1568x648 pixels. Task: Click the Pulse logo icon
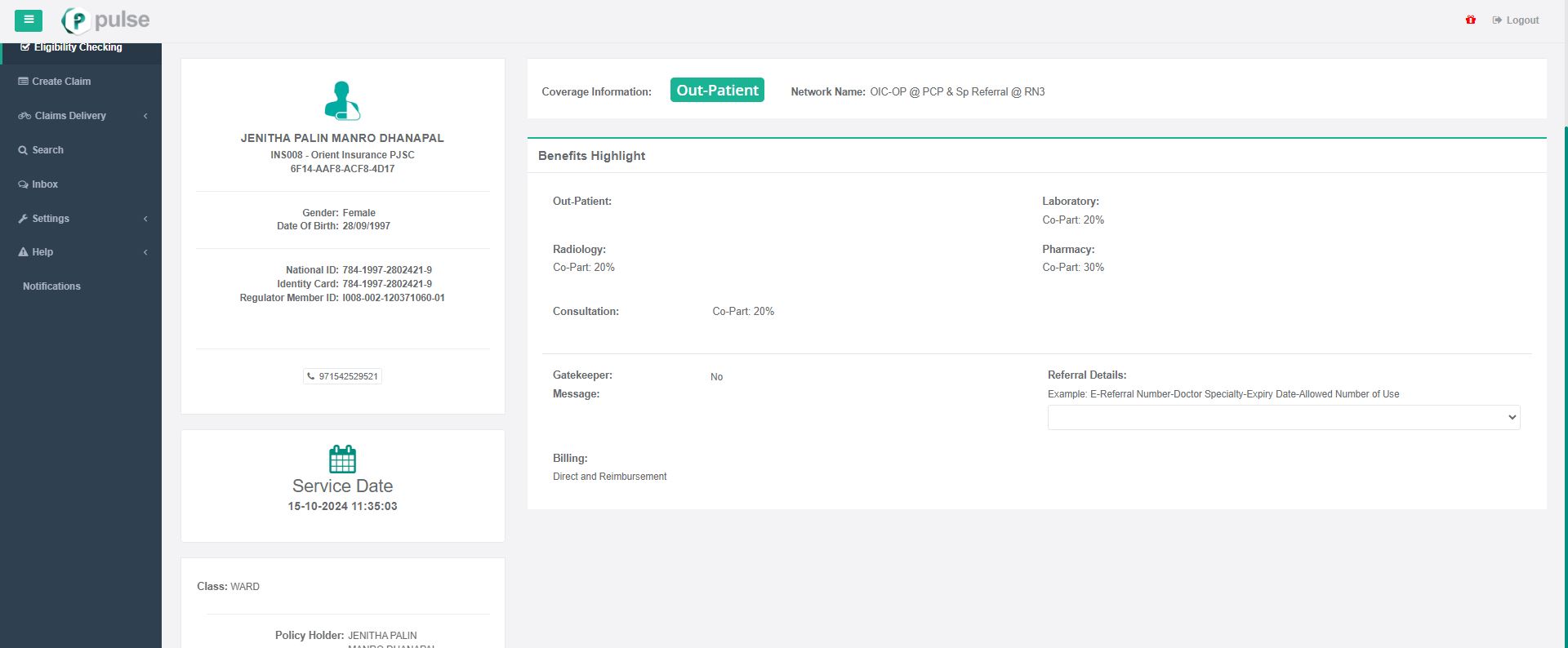click(x=76, y=20)
